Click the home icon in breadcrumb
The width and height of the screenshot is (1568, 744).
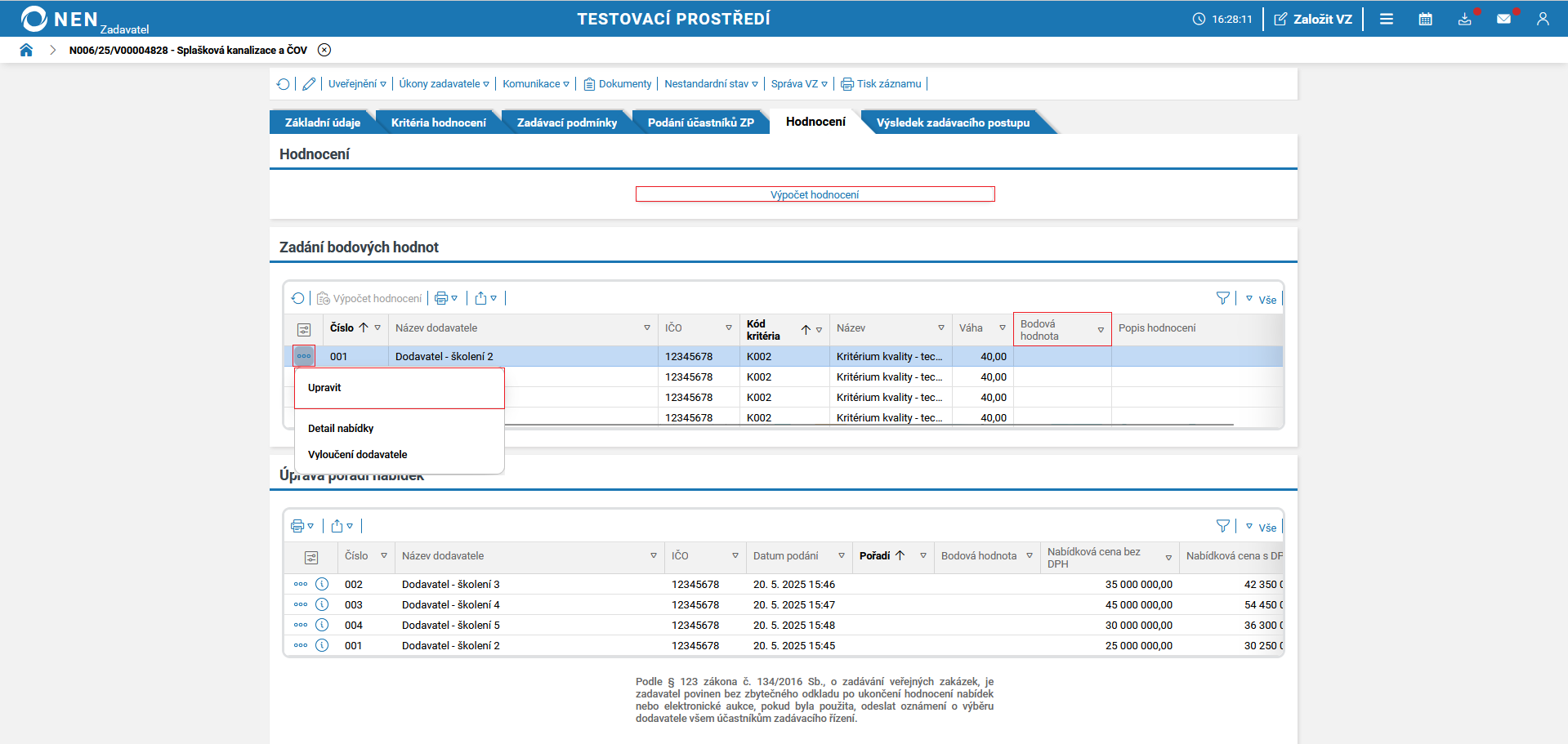26,50
